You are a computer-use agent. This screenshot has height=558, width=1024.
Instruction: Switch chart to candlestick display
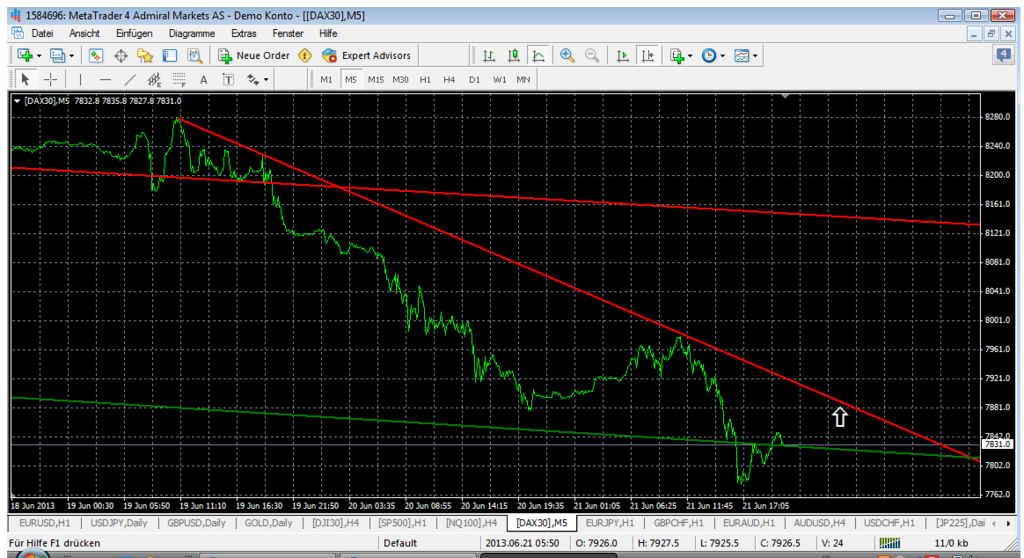click(x=514, y=56)
